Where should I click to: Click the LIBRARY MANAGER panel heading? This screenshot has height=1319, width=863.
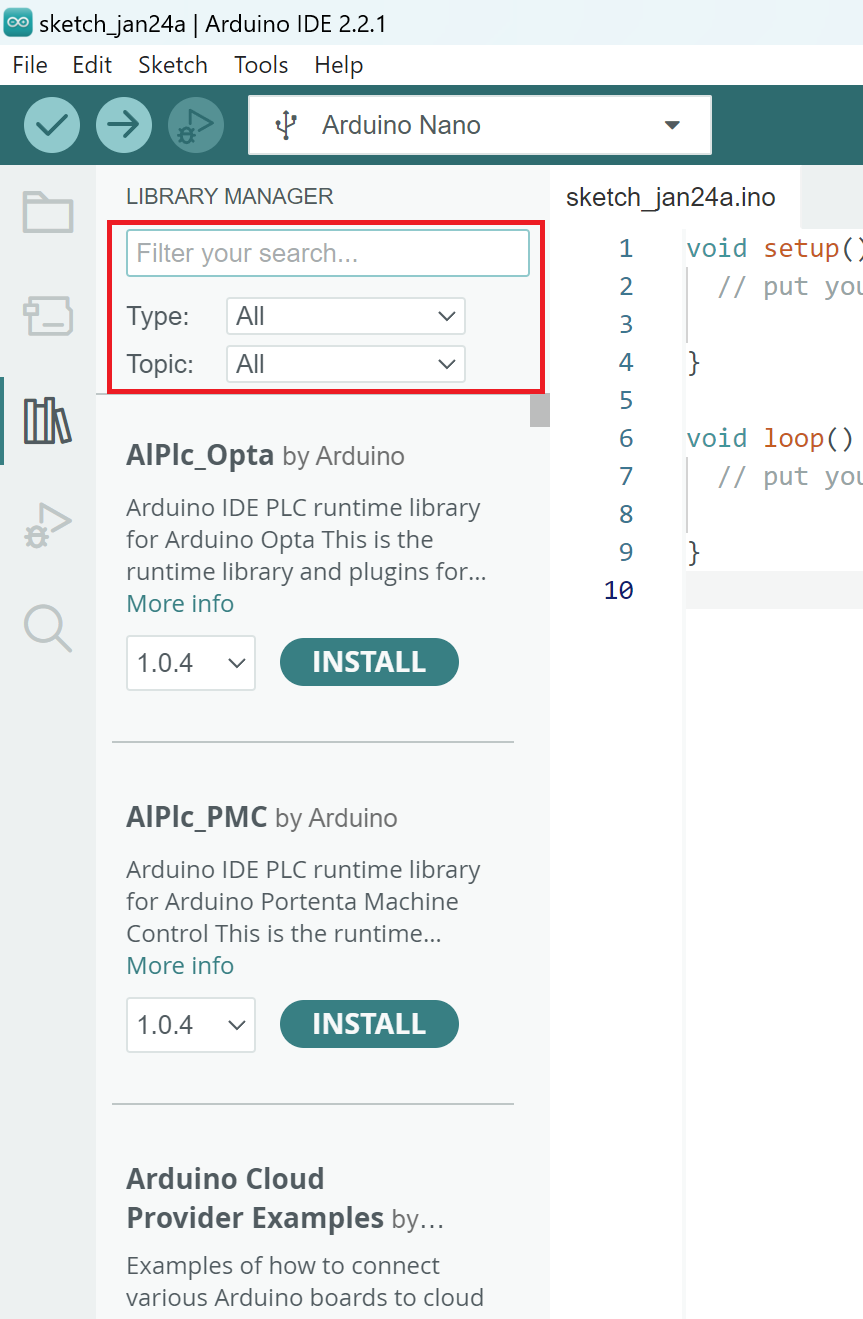click(230, 197)
